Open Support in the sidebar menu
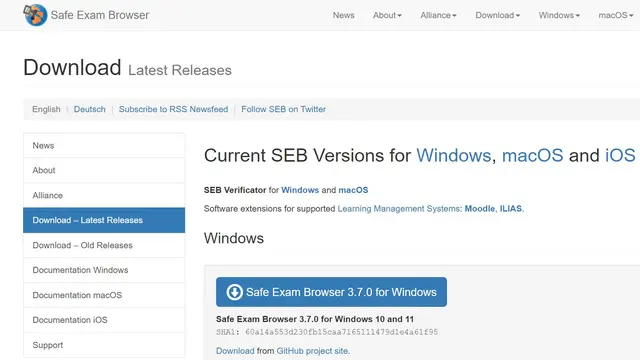This screenshot has width=640, height=360. click(104, 345)
